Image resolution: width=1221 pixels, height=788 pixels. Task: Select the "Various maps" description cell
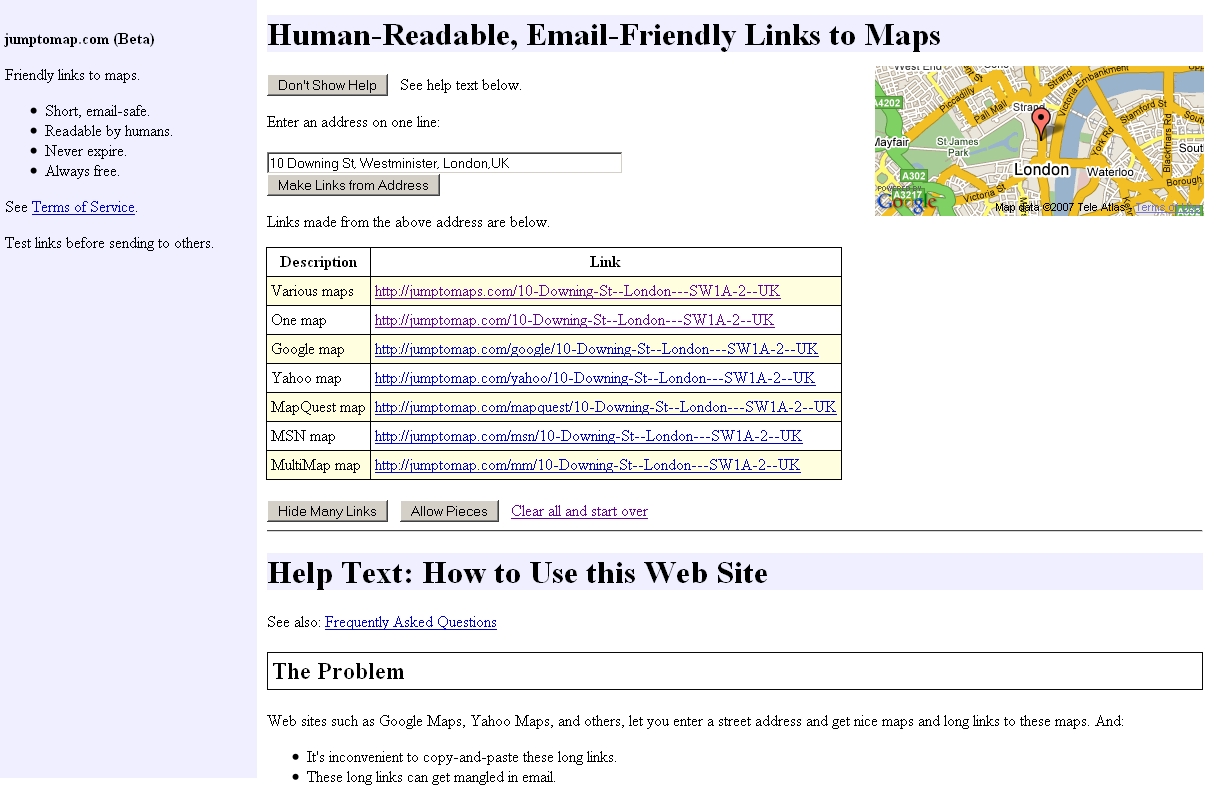[318, 291]
